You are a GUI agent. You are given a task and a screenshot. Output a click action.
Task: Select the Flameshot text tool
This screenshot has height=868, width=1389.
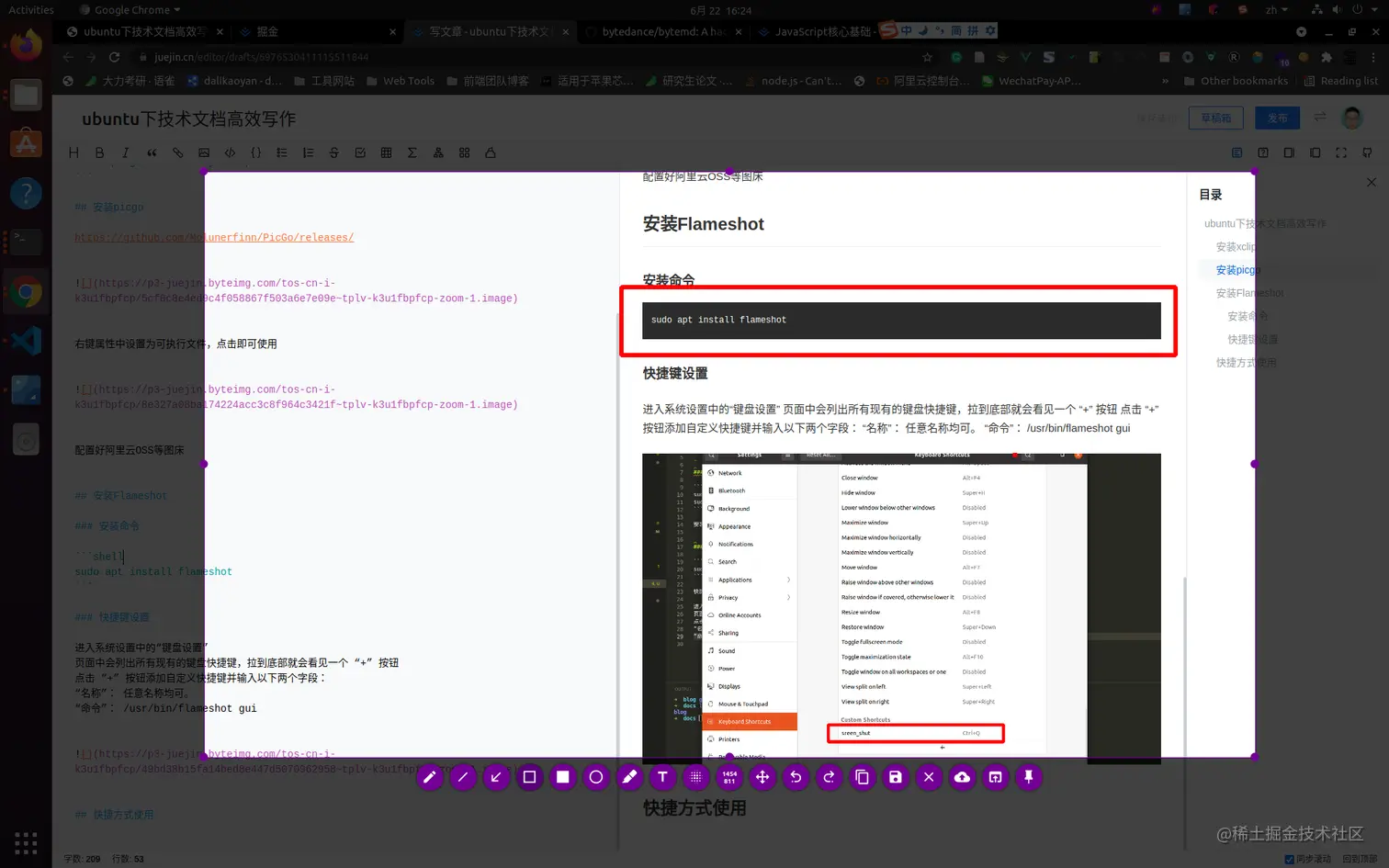pos(662,777)
